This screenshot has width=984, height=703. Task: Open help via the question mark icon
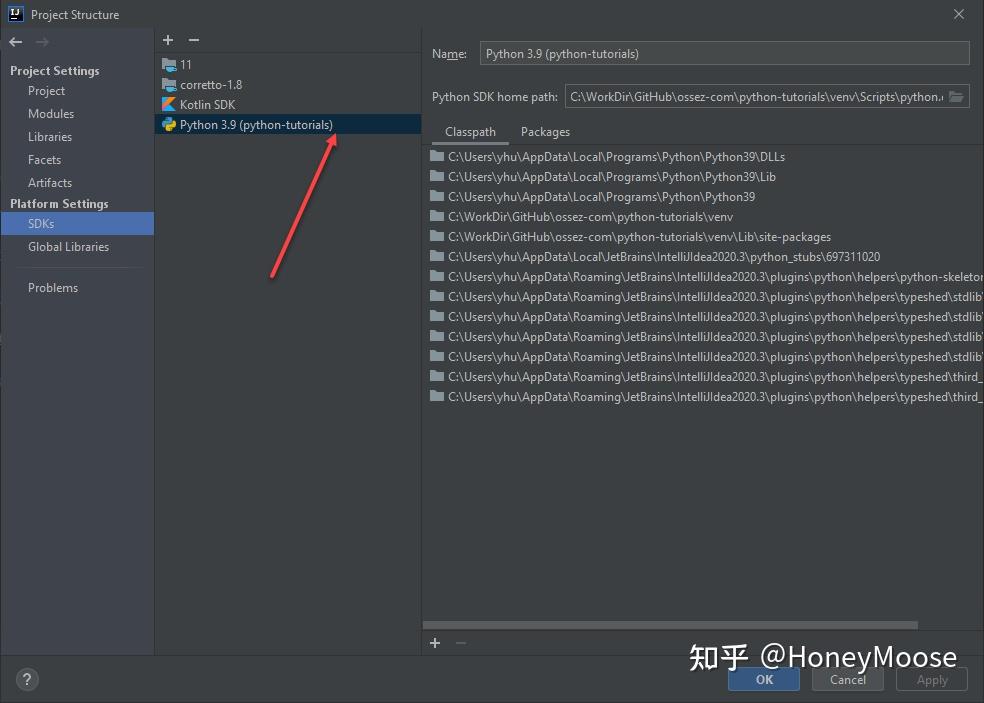click(26, 679)
